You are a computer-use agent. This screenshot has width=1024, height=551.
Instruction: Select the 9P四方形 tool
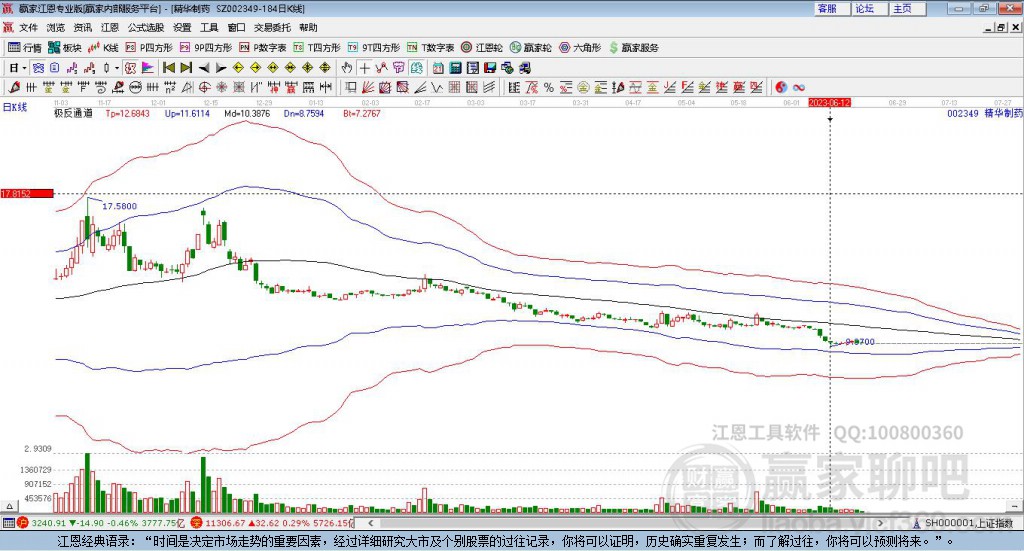click(x=206, y=48)
